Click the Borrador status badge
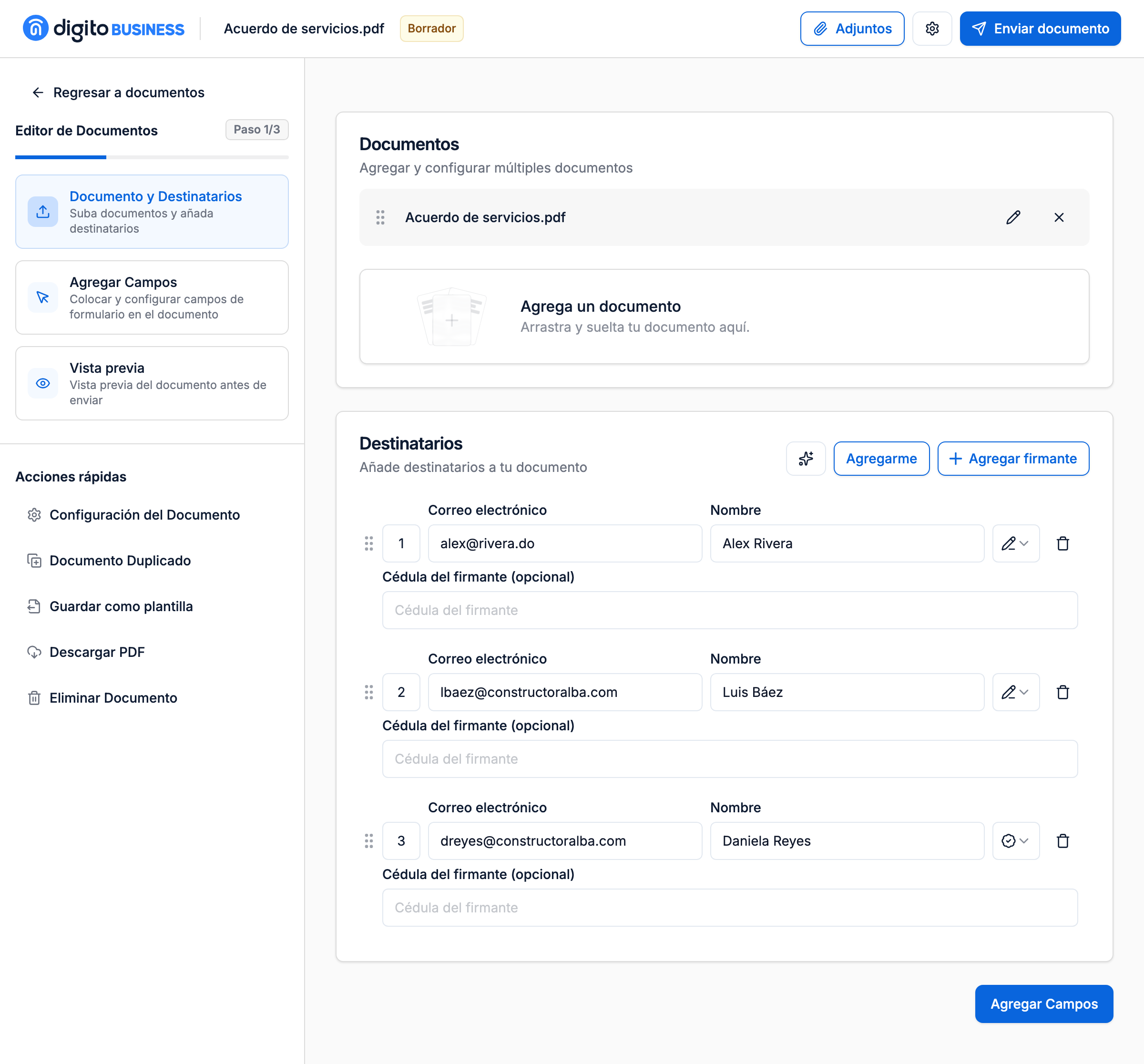This screenshot has width=1144, height=1064. tap(431, 29)
